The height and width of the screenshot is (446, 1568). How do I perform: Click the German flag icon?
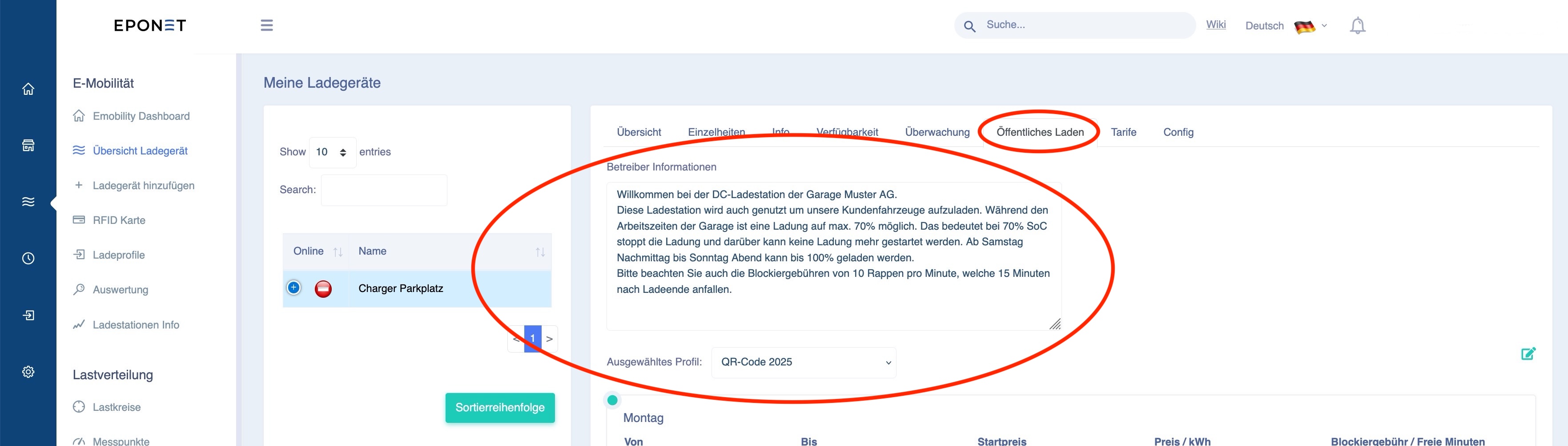click(1304, 26)
